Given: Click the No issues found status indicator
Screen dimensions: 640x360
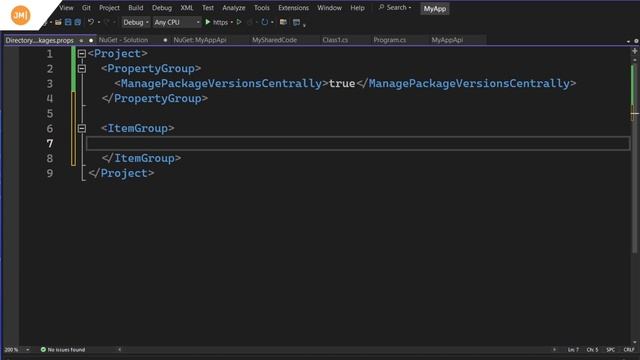Looking at the screenshot, I should [63, 349].
